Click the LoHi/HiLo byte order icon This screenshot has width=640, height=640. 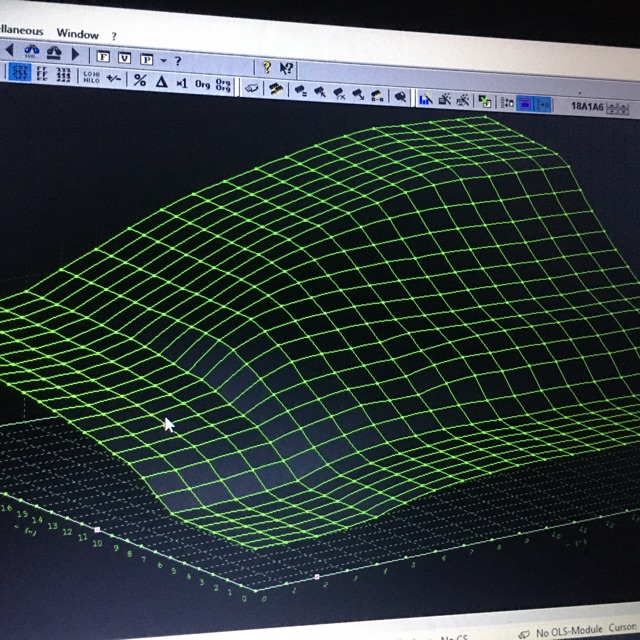coord(90,77)
